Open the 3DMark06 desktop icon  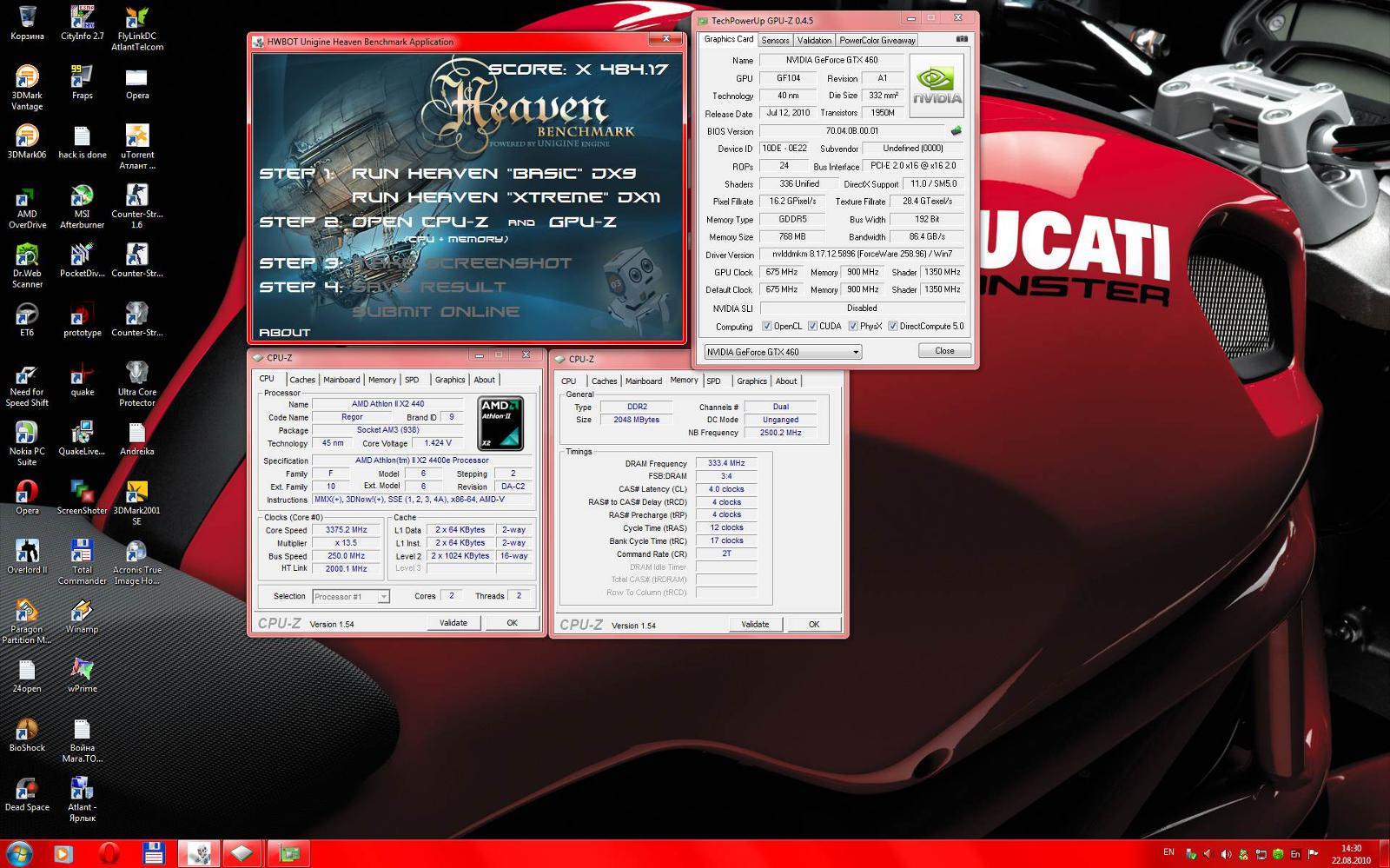(27, 142)
